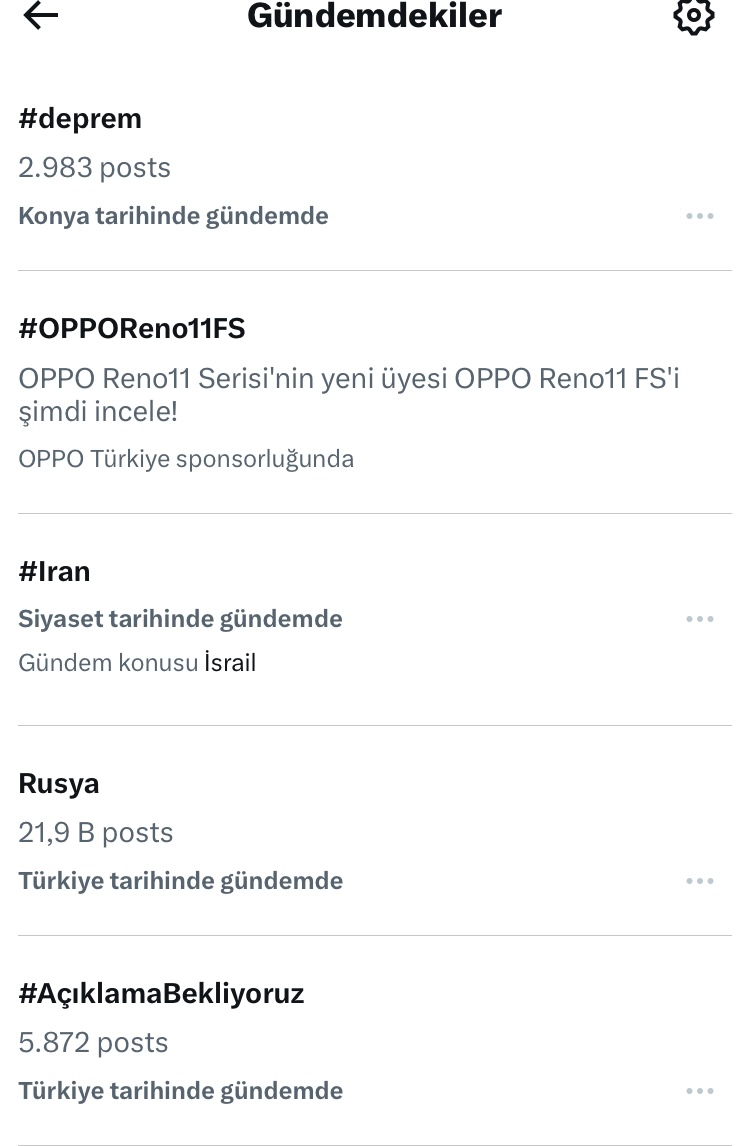750x1146 pixels.
Task: Open the #deprem hashtag trend
Action: [x=80, y=119]
